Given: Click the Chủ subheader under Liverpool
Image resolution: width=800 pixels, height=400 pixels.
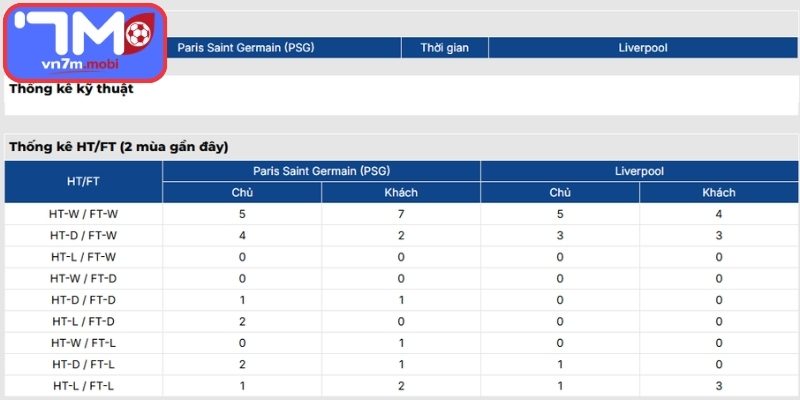Looking at the screenshot, I should click(560, 192).
